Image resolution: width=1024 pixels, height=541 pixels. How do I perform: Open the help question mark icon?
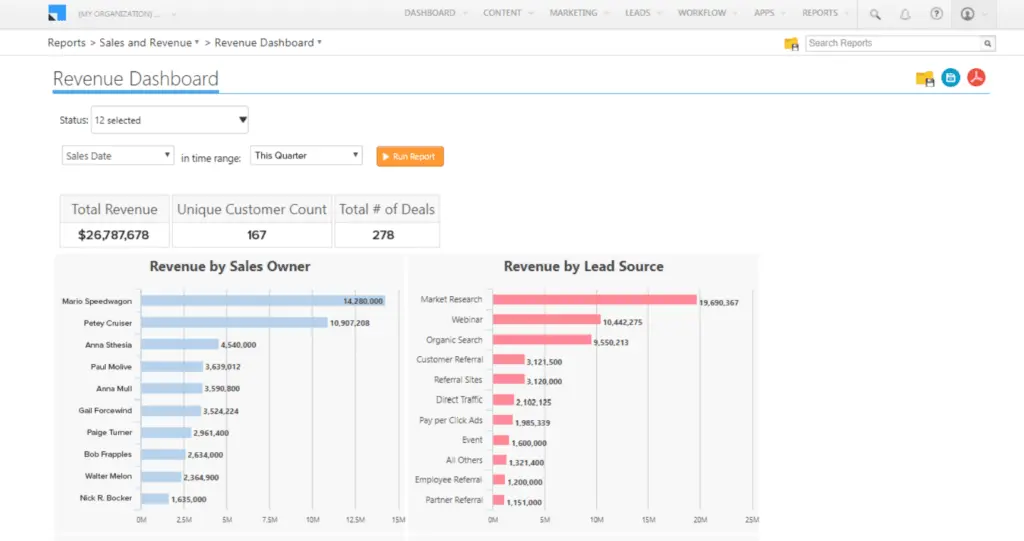tap(936, 13)
